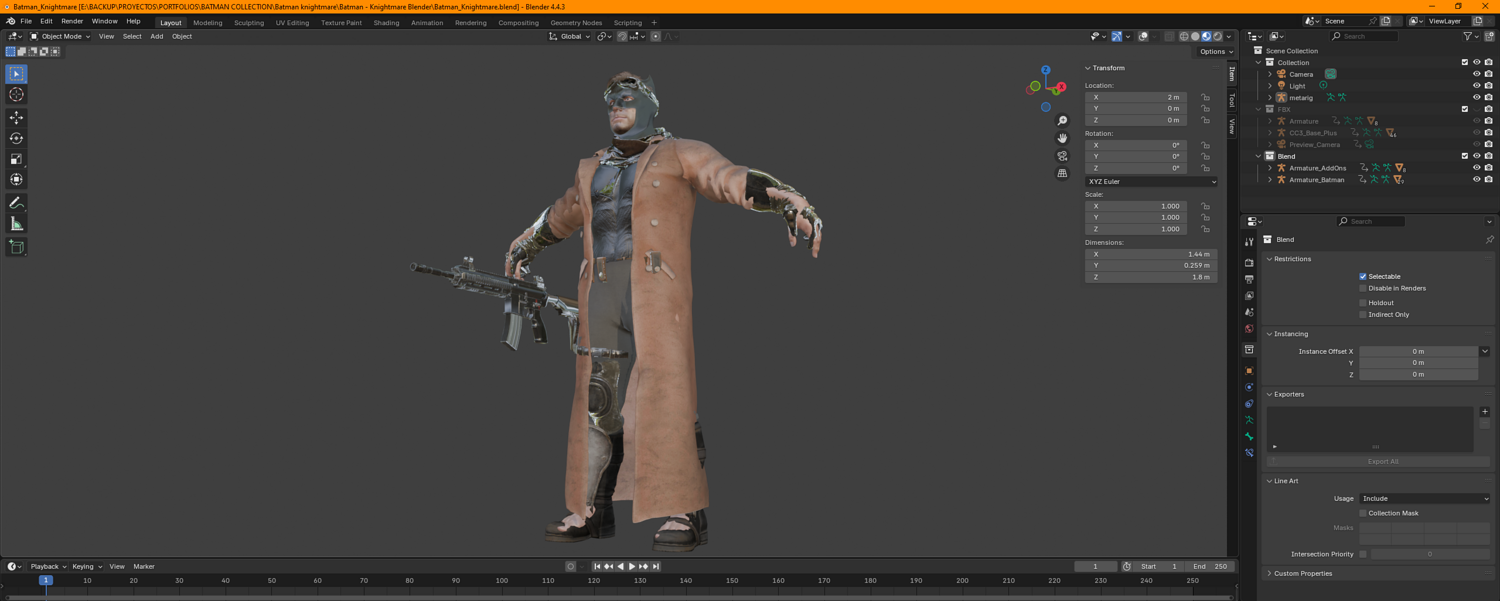Click the viewport zoom magnifier icon
This screenshot has height=601, width=1500.
pos(1062,121)
